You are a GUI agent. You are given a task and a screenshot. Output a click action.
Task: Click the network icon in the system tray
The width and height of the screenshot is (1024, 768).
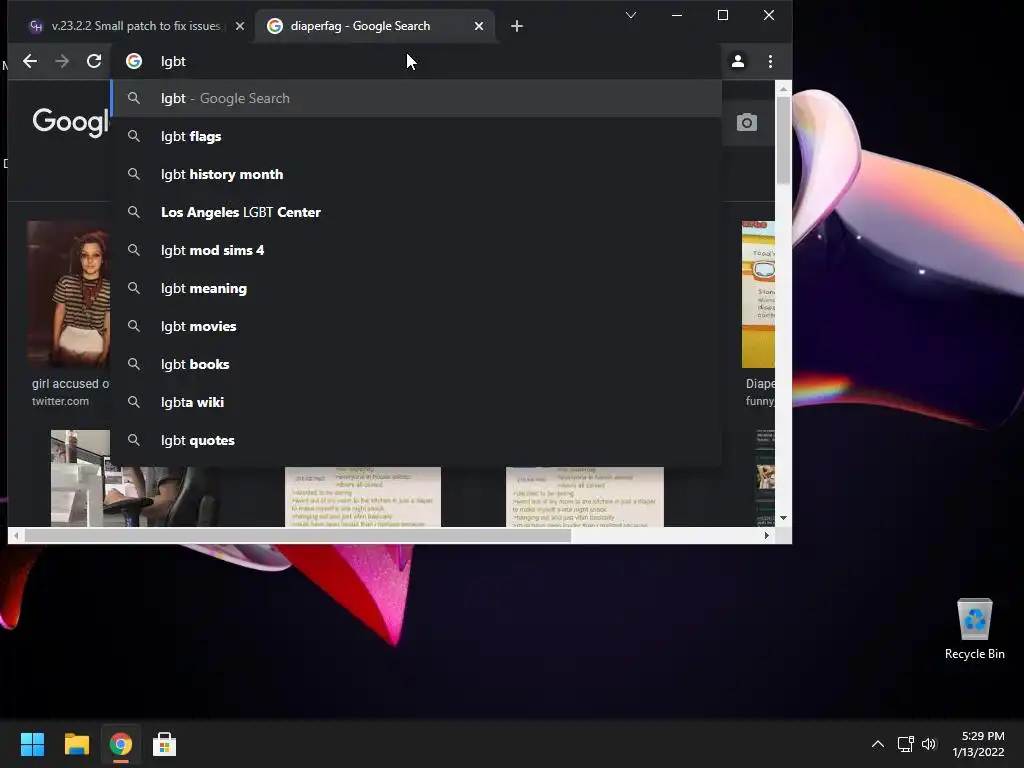pos(905,744)
